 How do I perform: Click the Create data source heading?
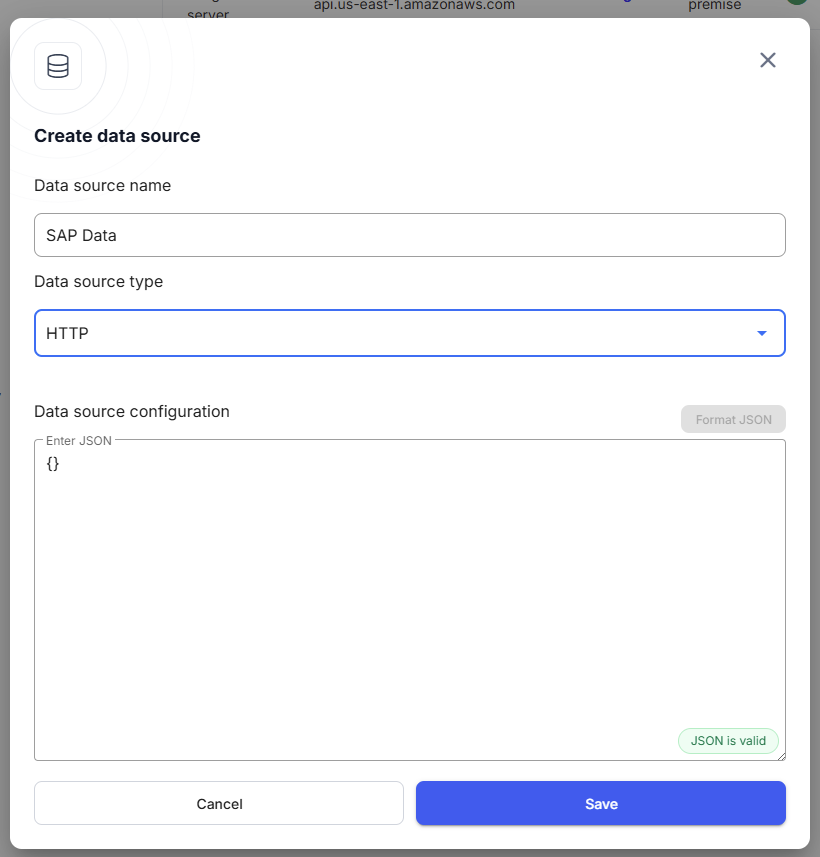(x=117, y=136)
